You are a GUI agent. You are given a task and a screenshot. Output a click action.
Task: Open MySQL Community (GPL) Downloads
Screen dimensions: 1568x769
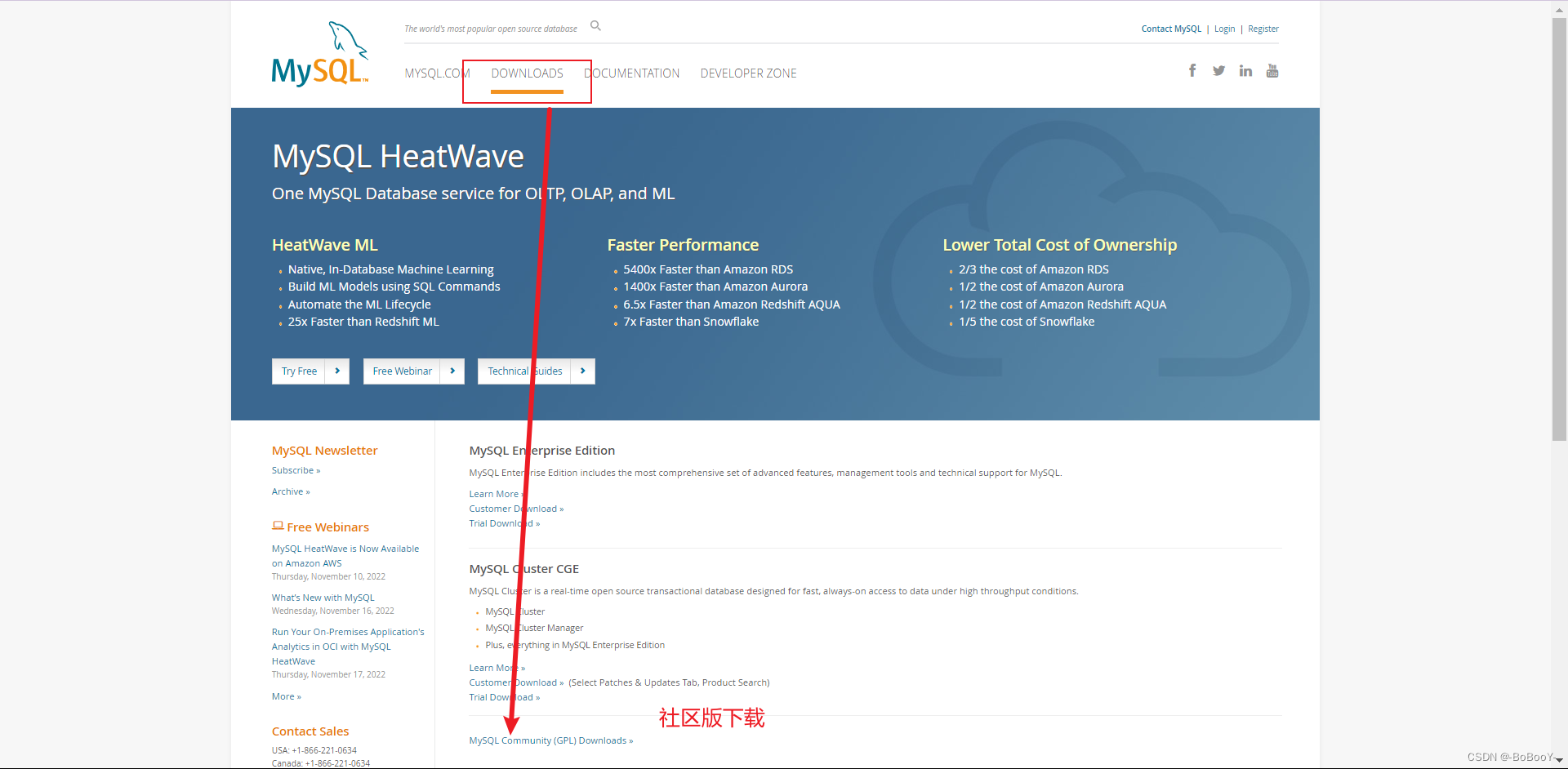(550, 740)
